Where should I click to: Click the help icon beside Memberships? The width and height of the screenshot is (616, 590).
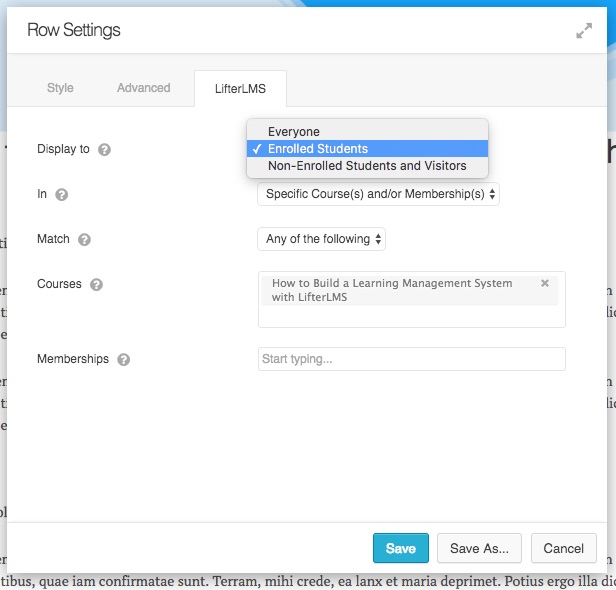coord(123,359)
